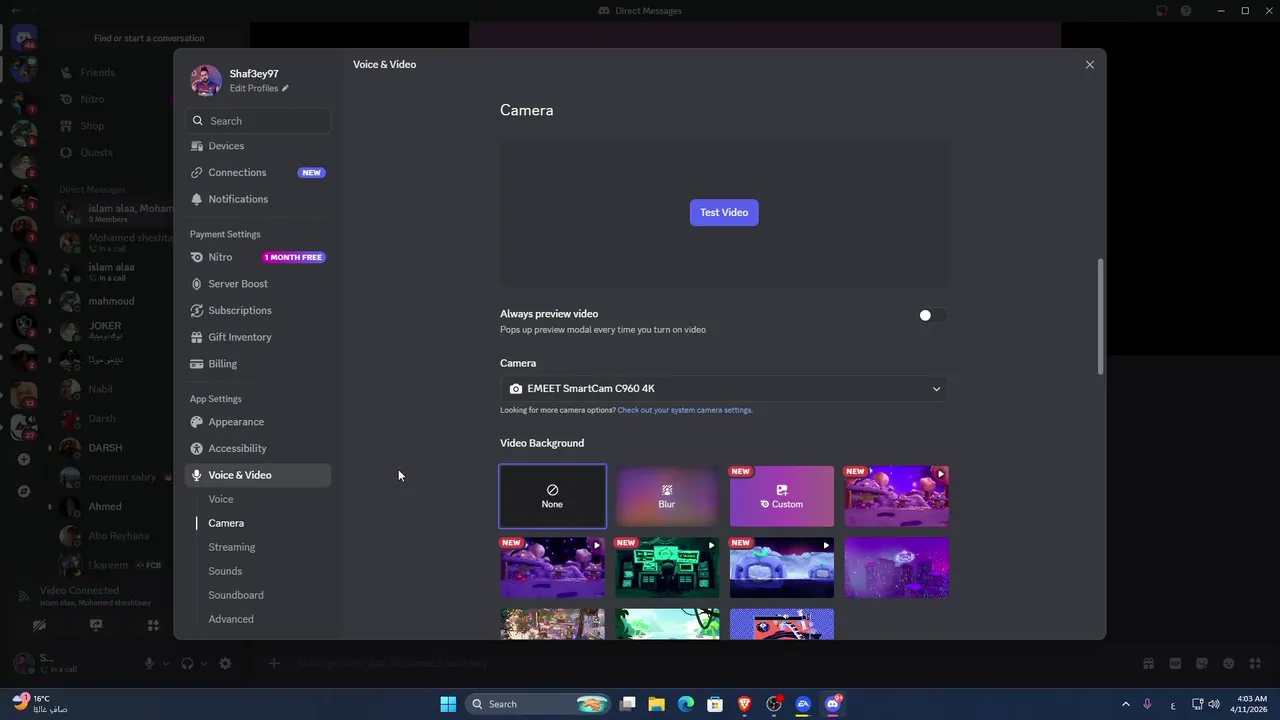
Task: Click the Test Video button
Action: (724, 212)
